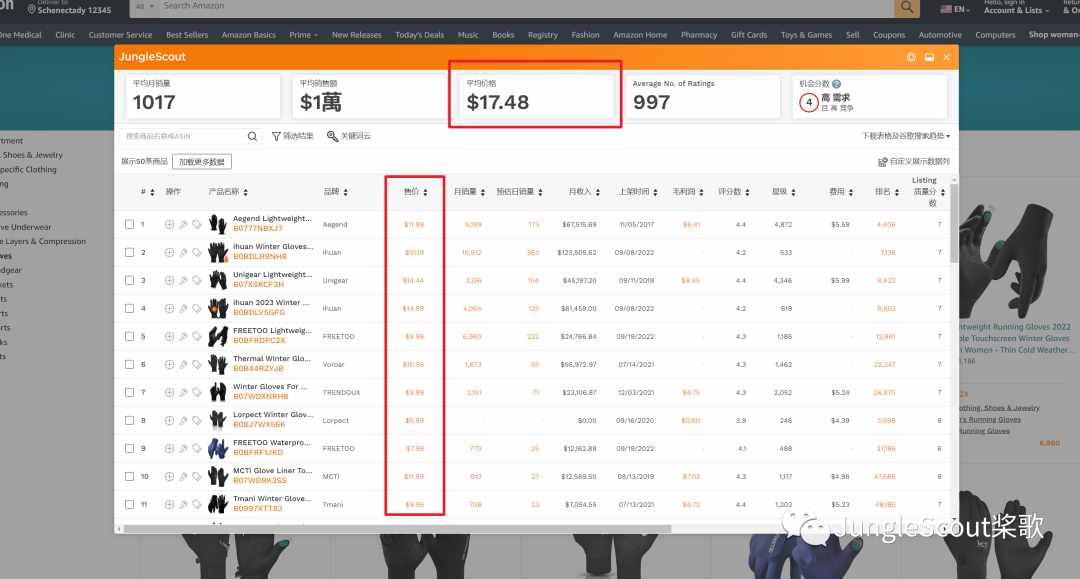
Task: Click the sort arrows on 售价 column
Action: pyautogui.click(x=426, y=192)
